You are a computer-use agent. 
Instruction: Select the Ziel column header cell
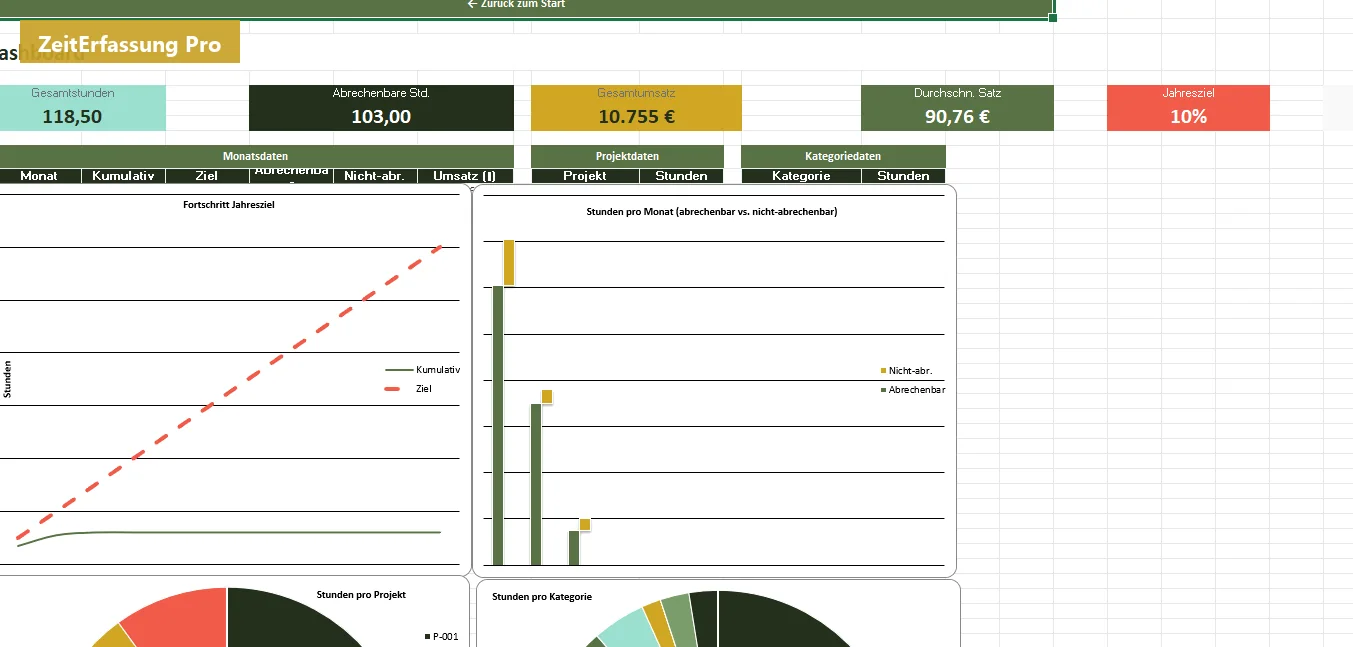pos(207,176)
